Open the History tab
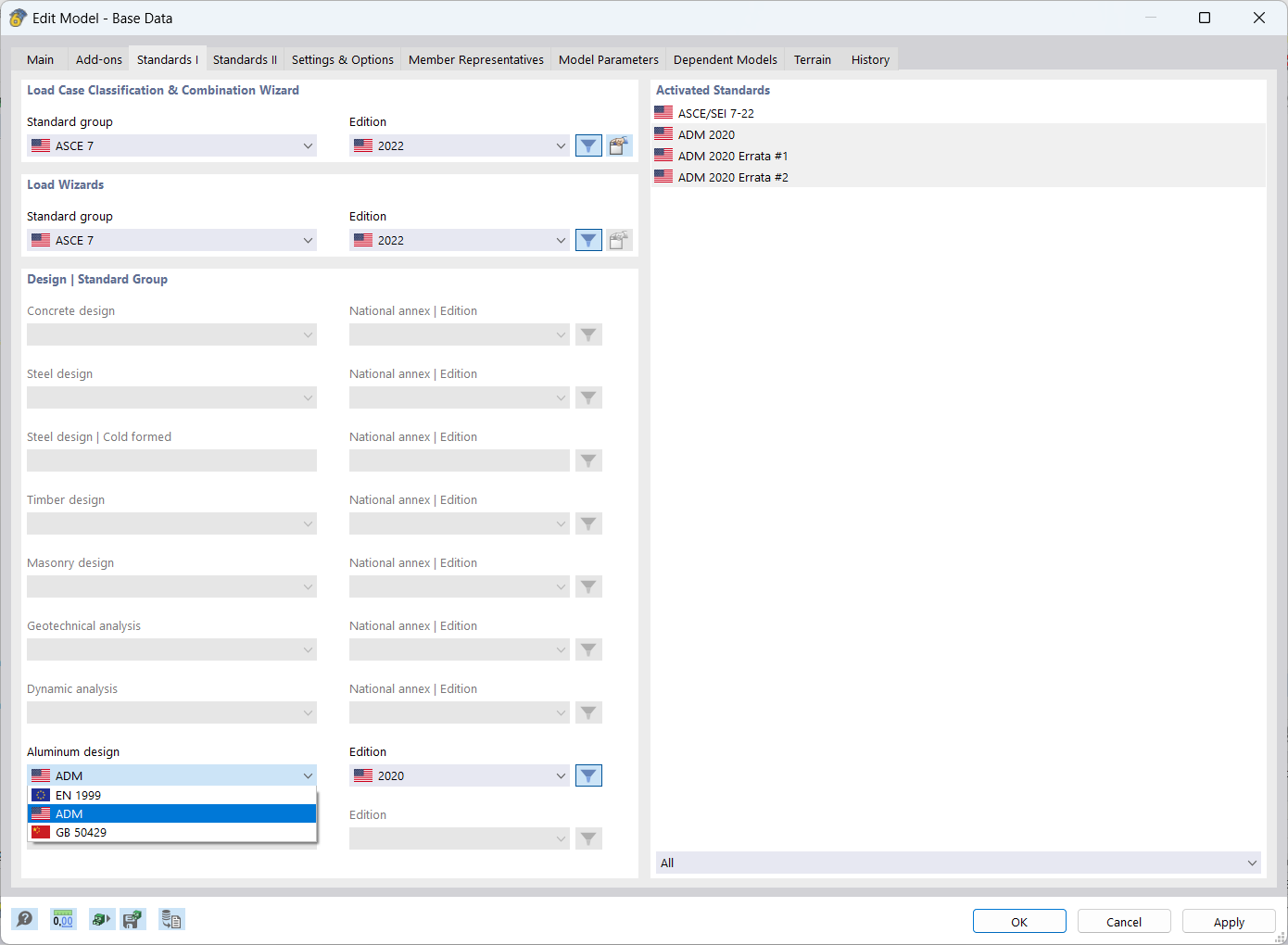 coord(869,59)
